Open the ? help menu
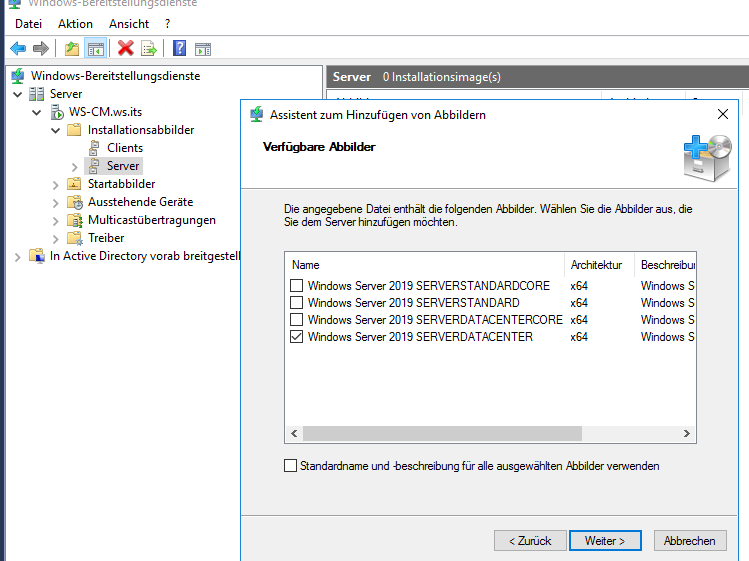 (x=167, y=24)
